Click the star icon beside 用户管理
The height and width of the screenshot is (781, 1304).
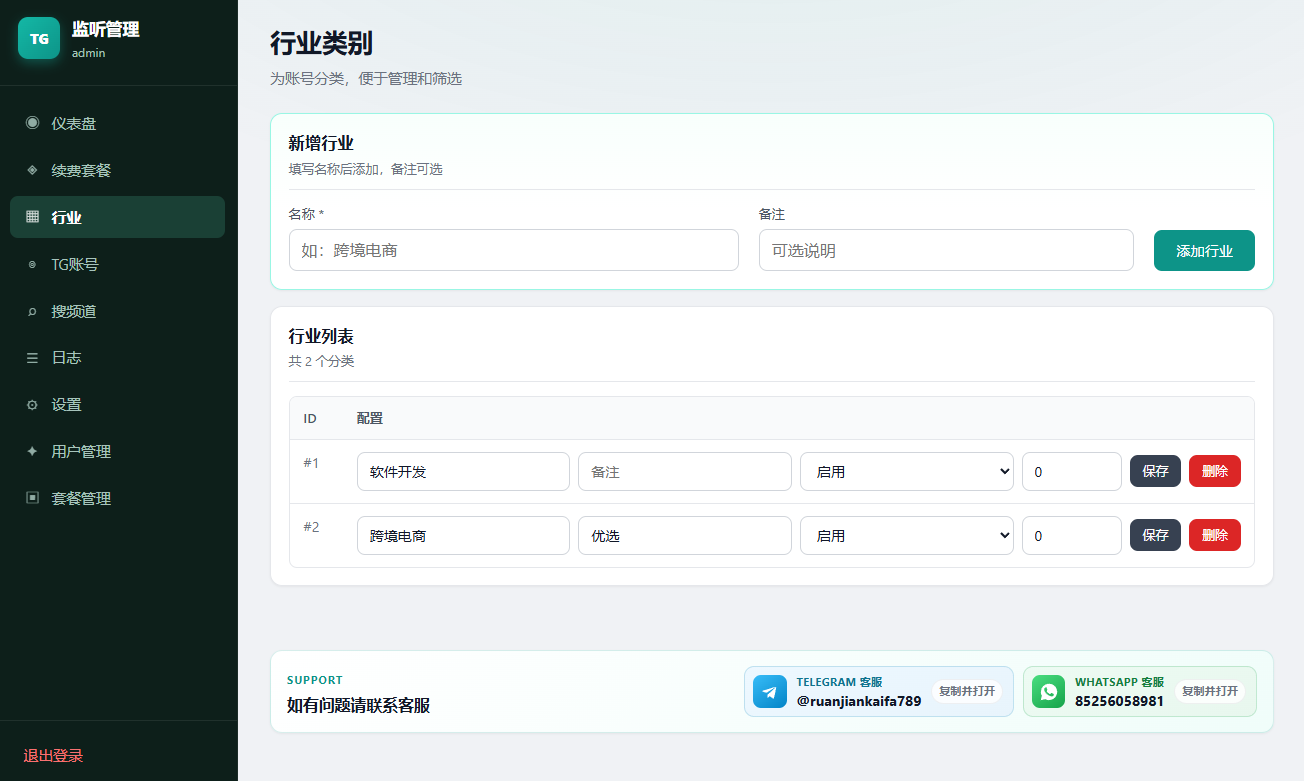pos(32,451)
